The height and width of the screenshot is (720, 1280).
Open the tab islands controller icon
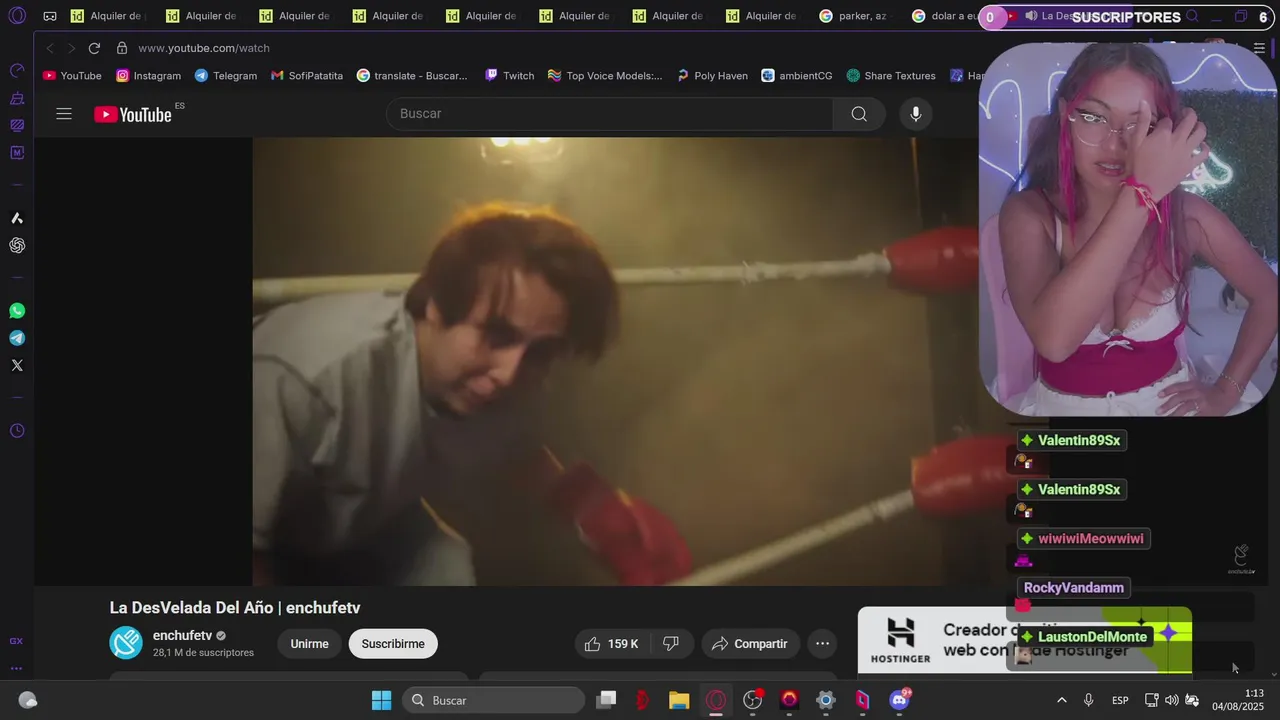tap(50, 16)
